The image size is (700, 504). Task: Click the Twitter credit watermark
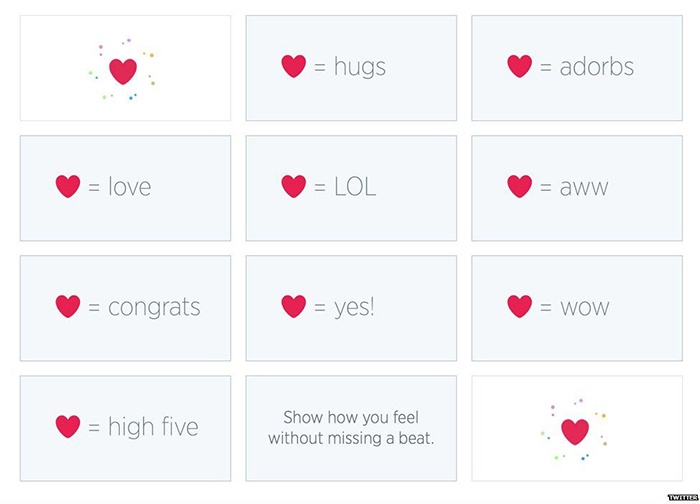683,497
